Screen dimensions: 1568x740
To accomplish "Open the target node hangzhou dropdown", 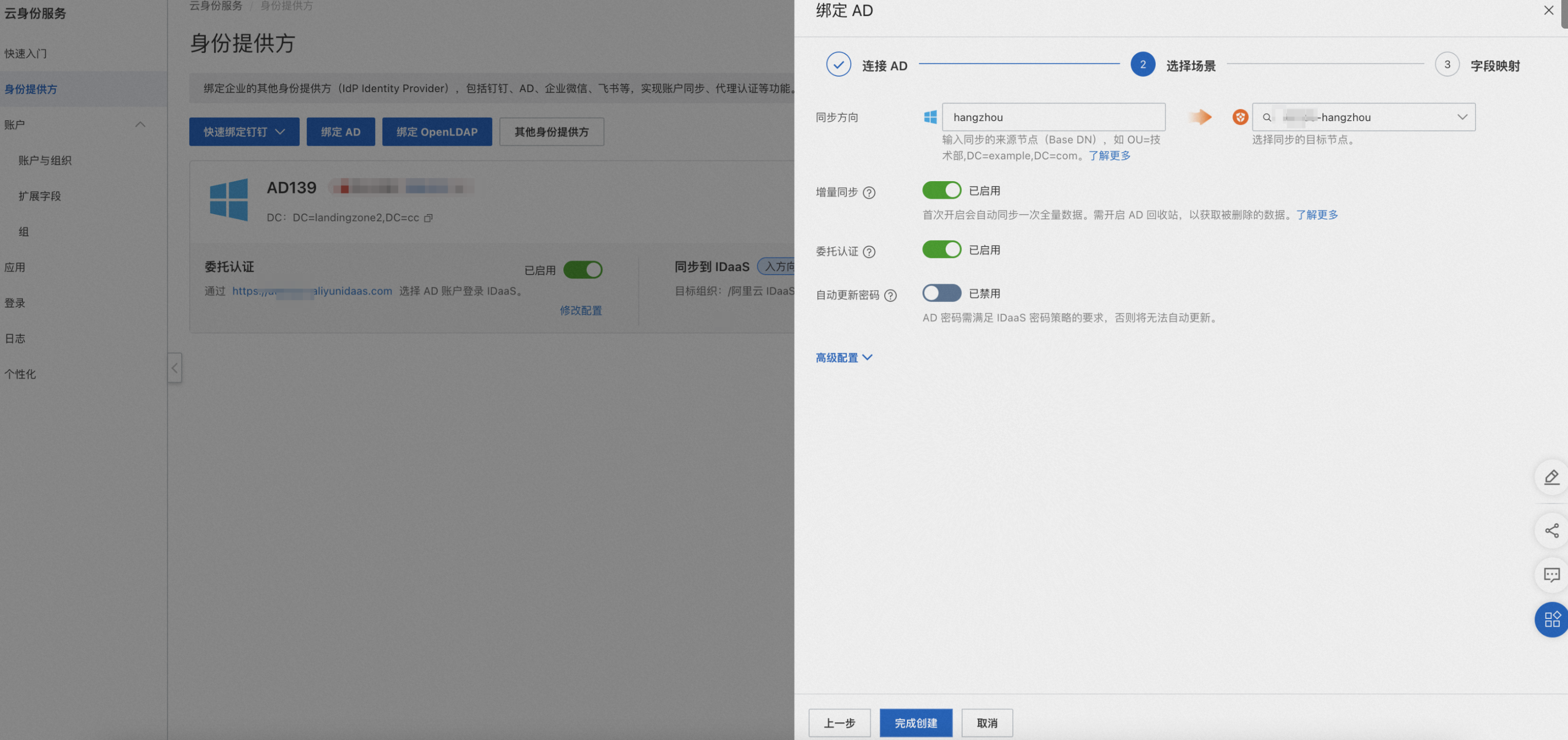I will tap(1364, 117).
